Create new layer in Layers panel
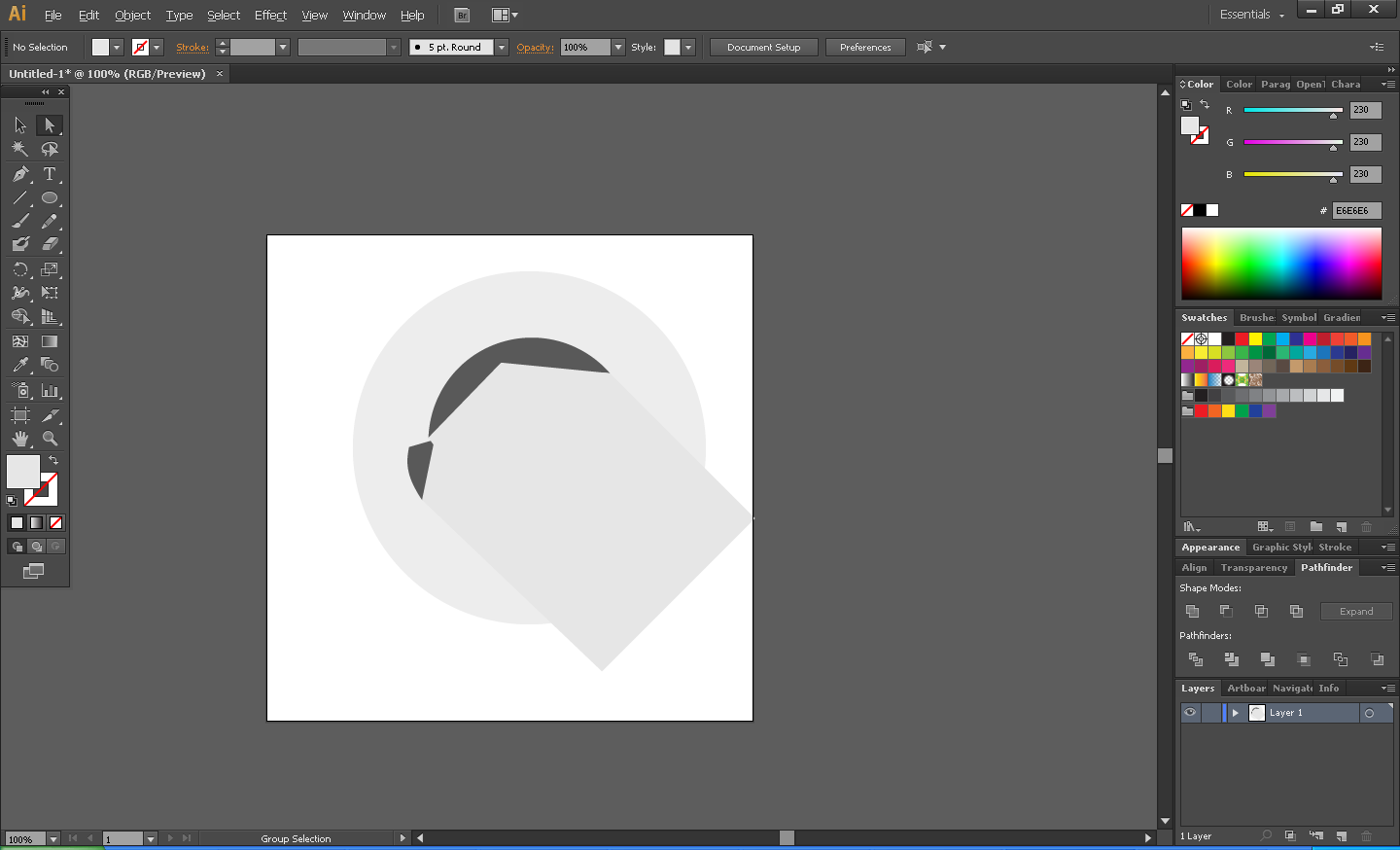Viewport: 1400px width, 850px height. [x=1342, y=836]
